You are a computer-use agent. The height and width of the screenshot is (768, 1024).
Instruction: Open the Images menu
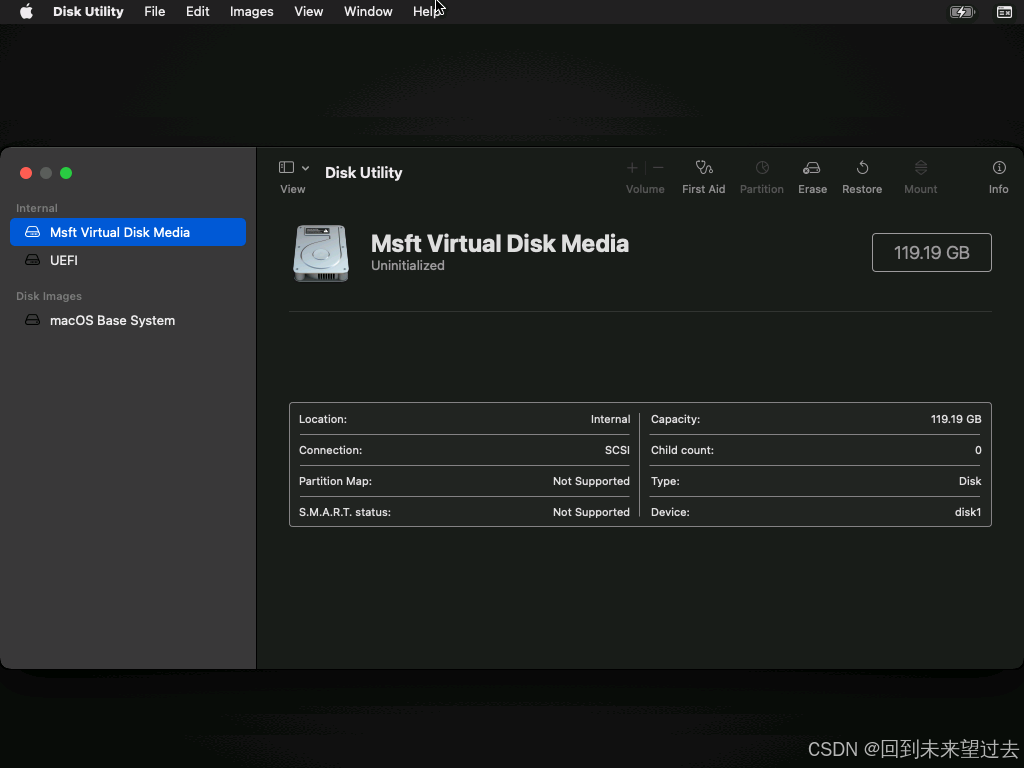[251, 11]
